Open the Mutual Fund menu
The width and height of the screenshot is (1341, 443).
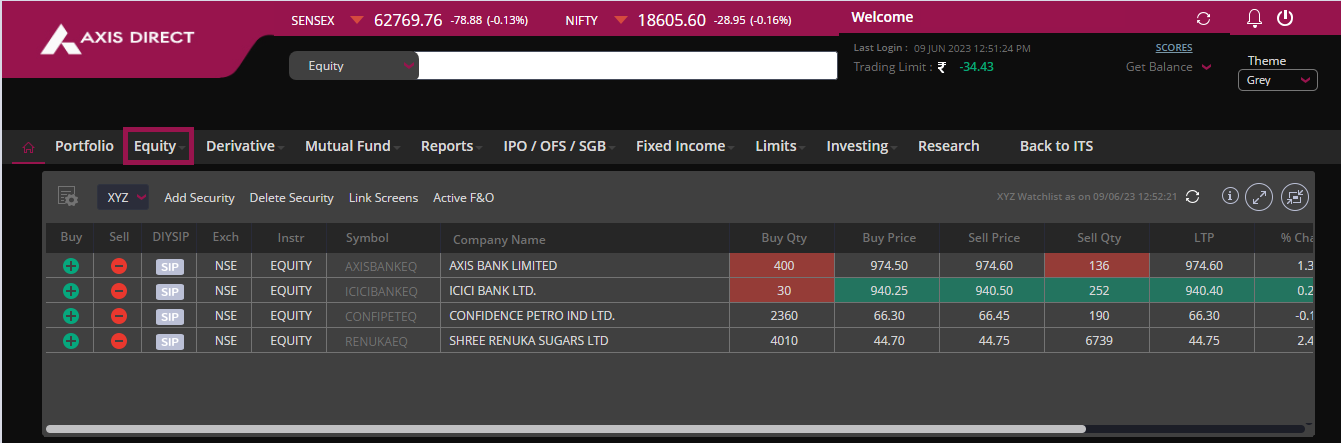(x=352, y=146)
